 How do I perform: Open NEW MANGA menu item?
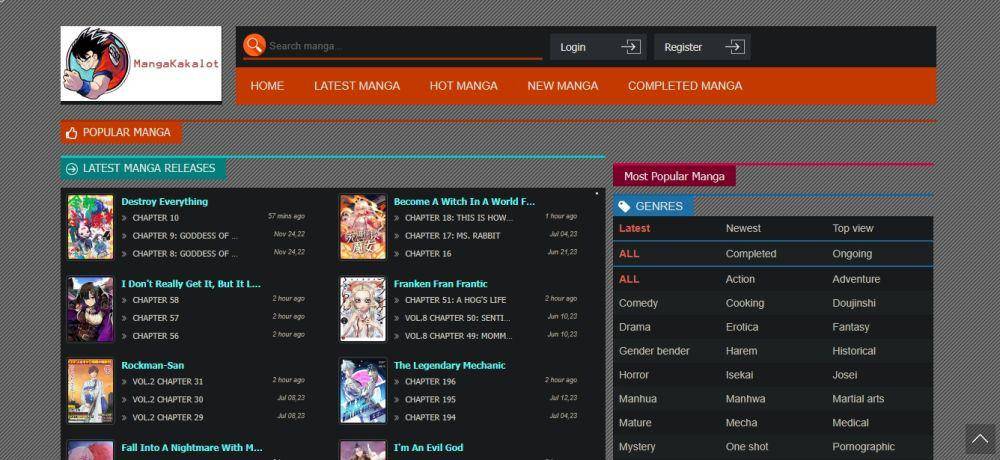pos(562,85)
